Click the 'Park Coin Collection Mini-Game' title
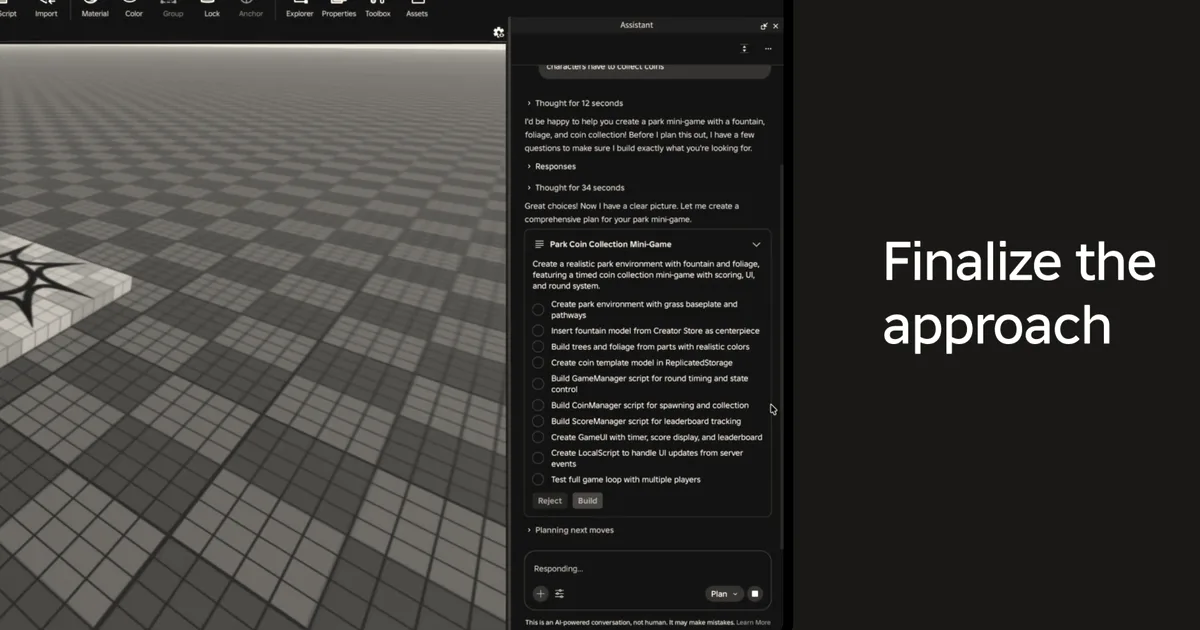The image size is (1200, 630). [x=610, y=244]
